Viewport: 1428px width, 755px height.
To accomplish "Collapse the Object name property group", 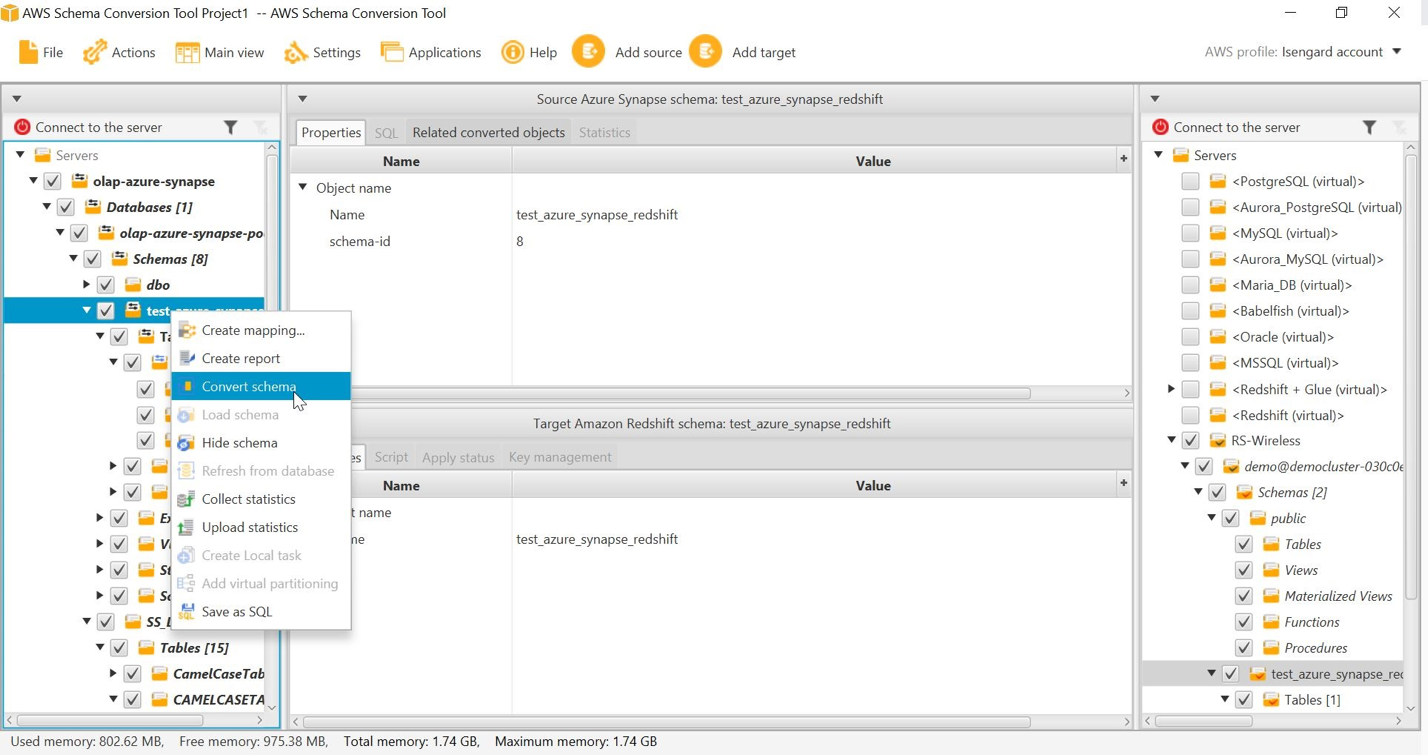I will coord(302,187).
